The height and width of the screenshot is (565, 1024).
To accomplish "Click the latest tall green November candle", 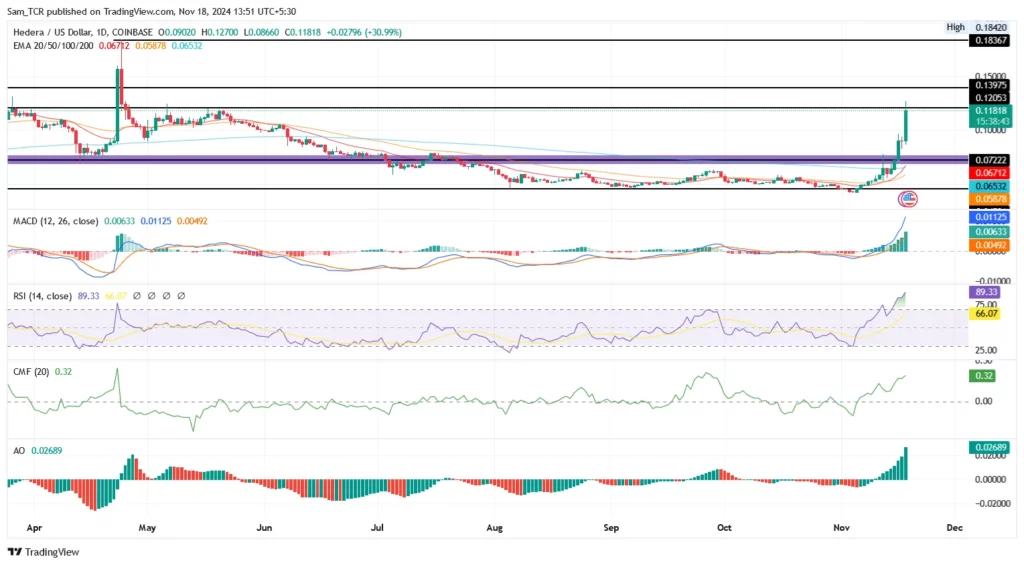I will (x=905, y=124).
